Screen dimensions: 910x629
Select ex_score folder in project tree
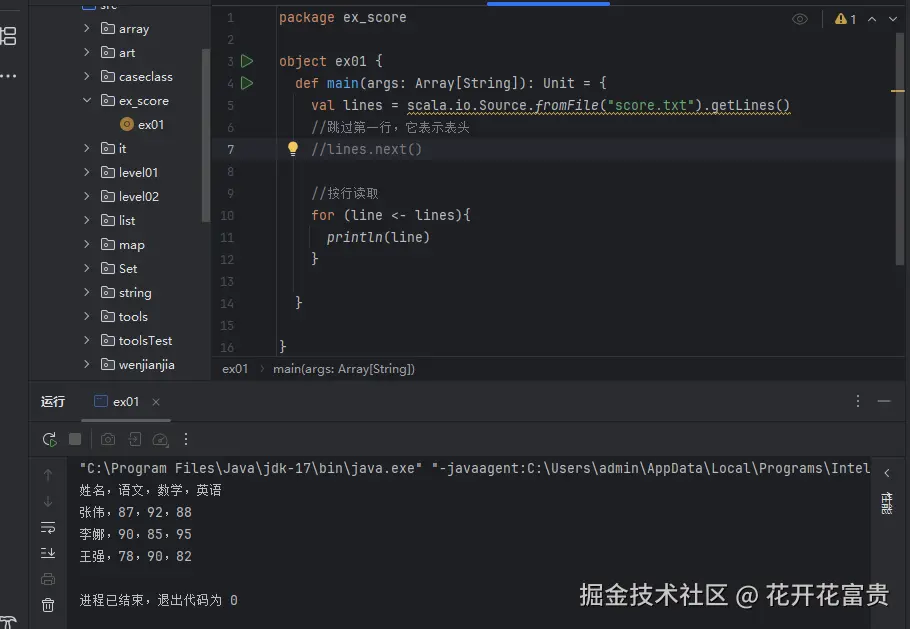135,100
